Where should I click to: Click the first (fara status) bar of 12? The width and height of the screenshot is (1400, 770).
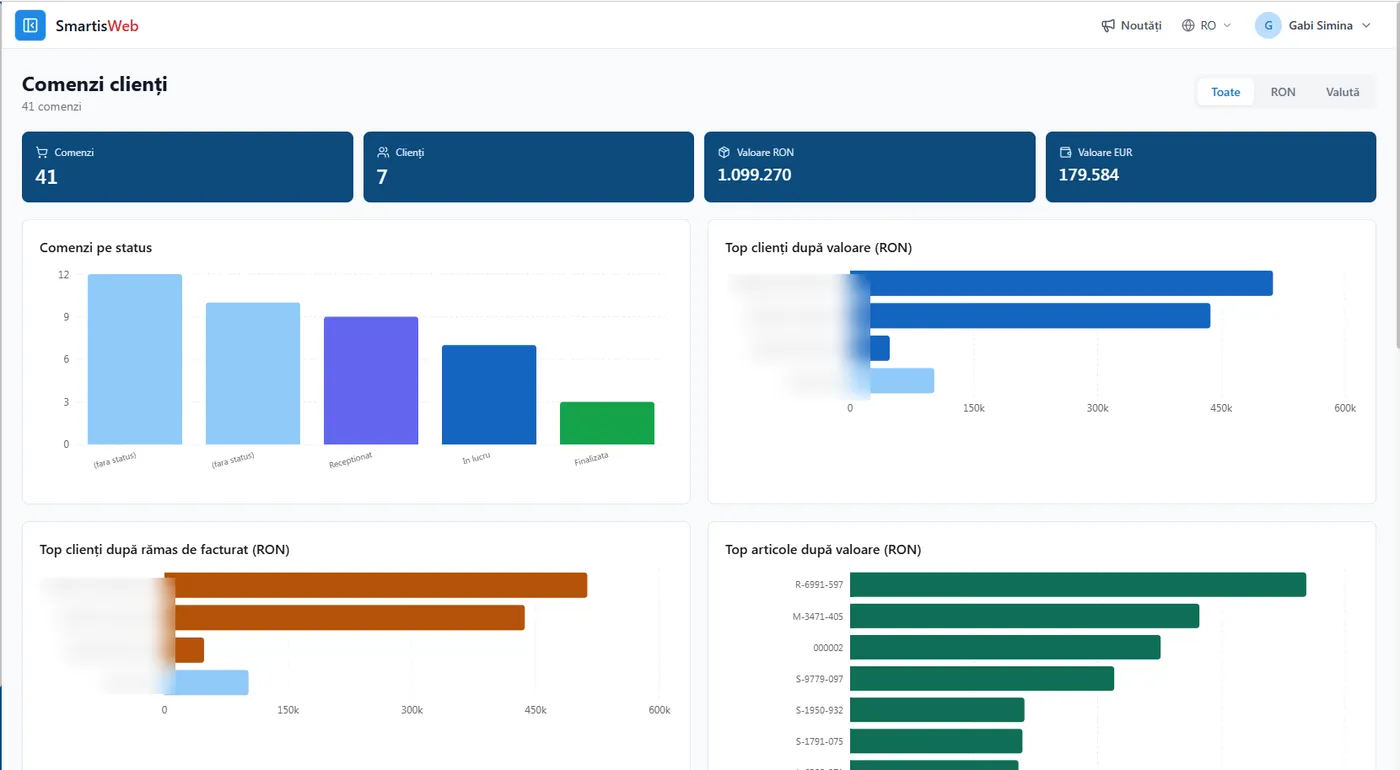point(135,359)
